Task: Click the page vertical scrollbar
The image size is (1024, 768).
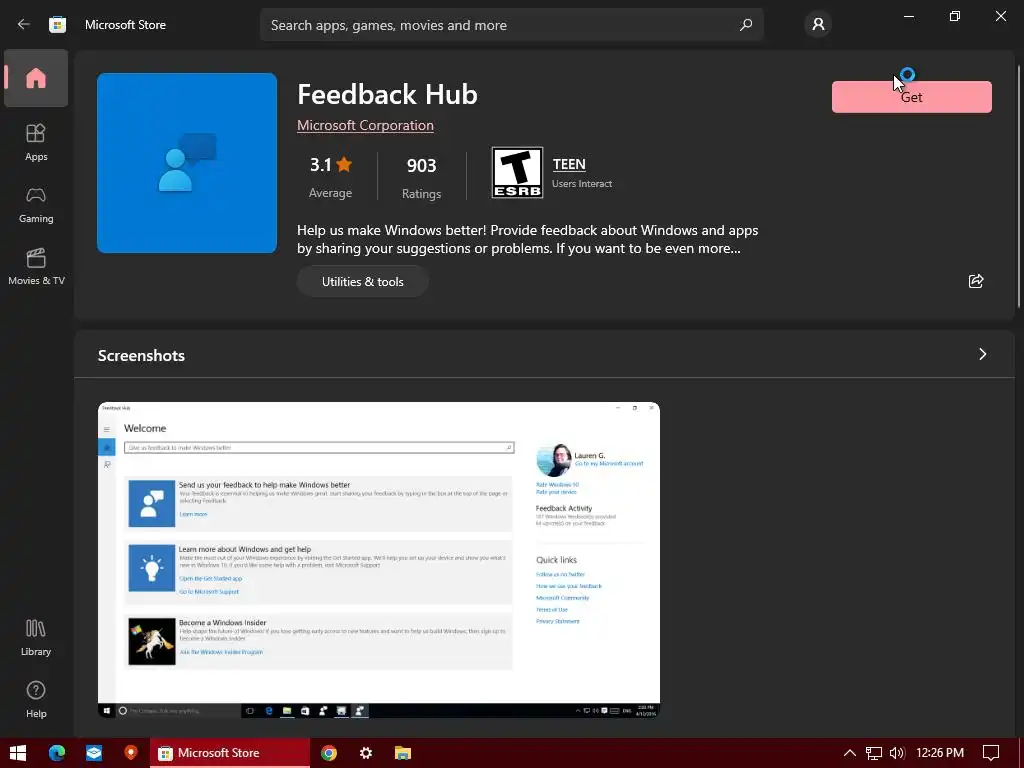Action: pyautogui.click(x=1019, y=186)
